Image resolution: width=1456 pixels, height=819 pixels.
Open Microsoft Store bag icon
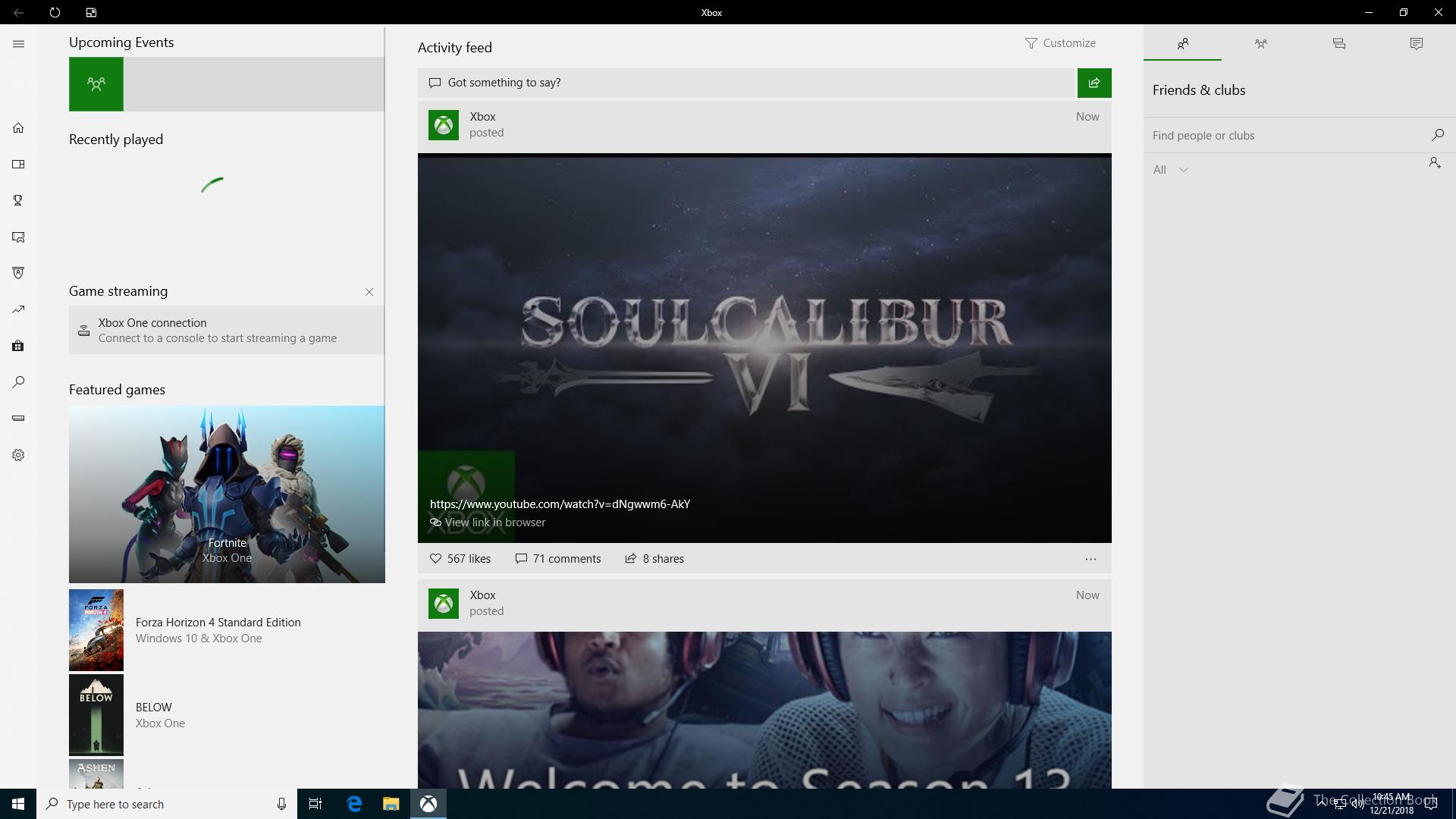pyautogui.click(x=18, y=346)
